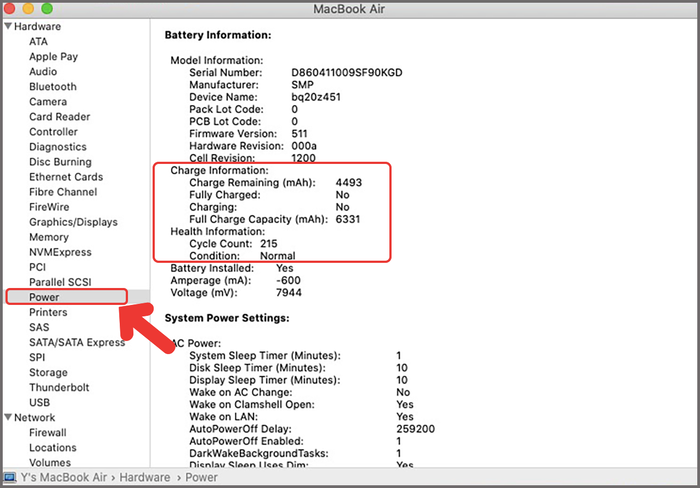The width and height of the screenshot is (700, 488).
Task: Click Hardware in the bottom path bar
Action: (x=145, y=477)
